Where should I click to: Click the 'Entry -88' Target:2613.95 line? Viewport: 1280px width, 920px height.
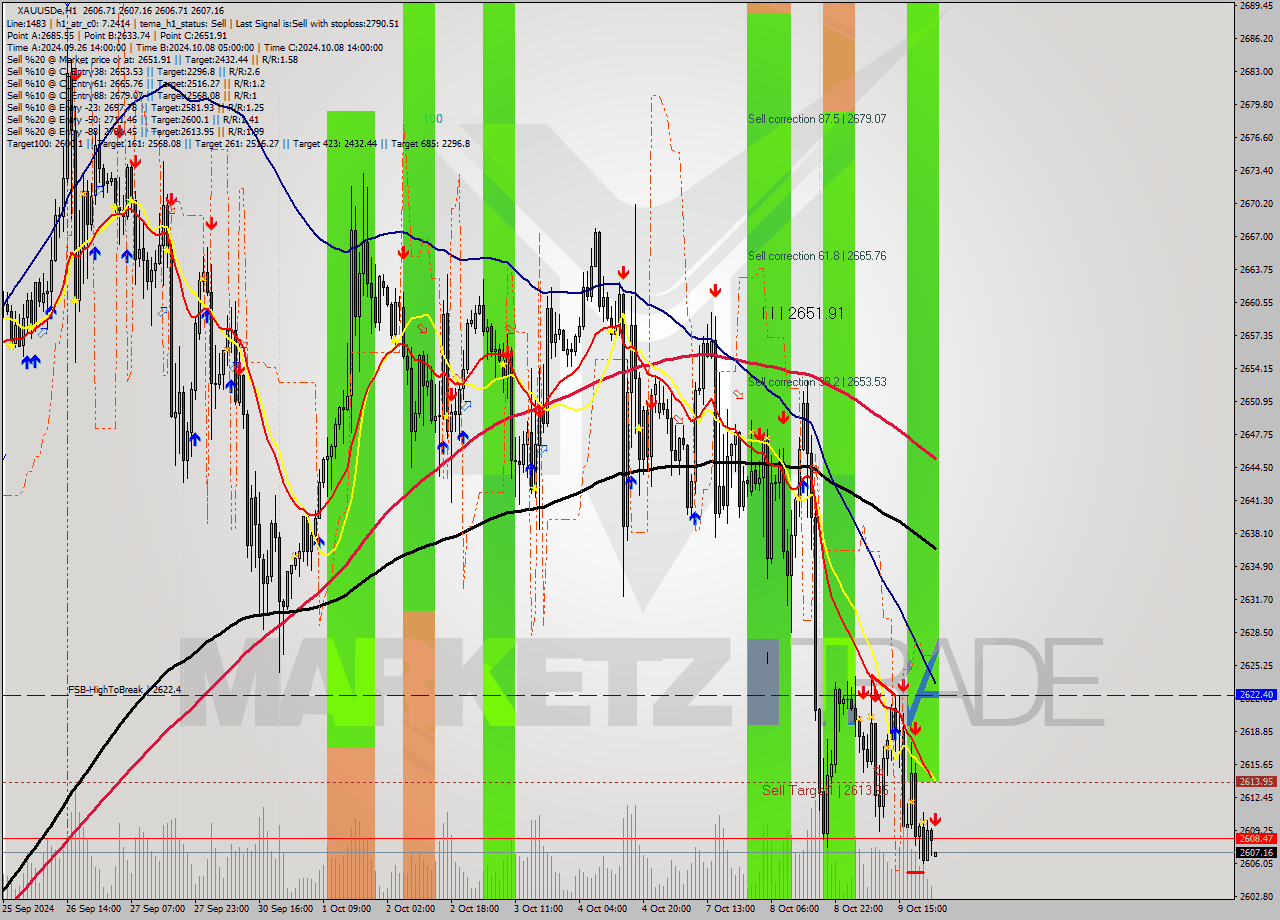(x=135, y=131)
